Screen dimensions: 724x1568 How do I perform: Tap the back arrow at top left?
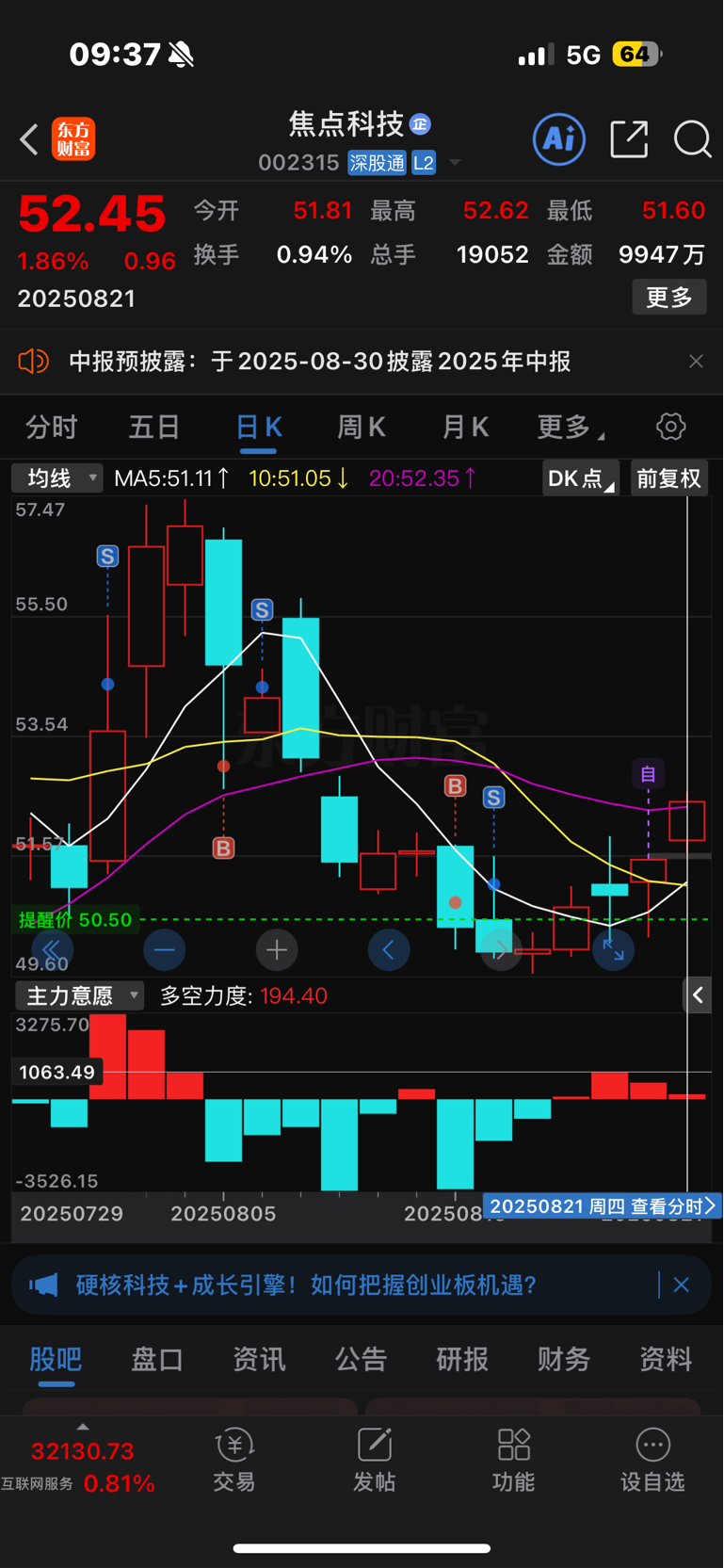coord(30,139)
